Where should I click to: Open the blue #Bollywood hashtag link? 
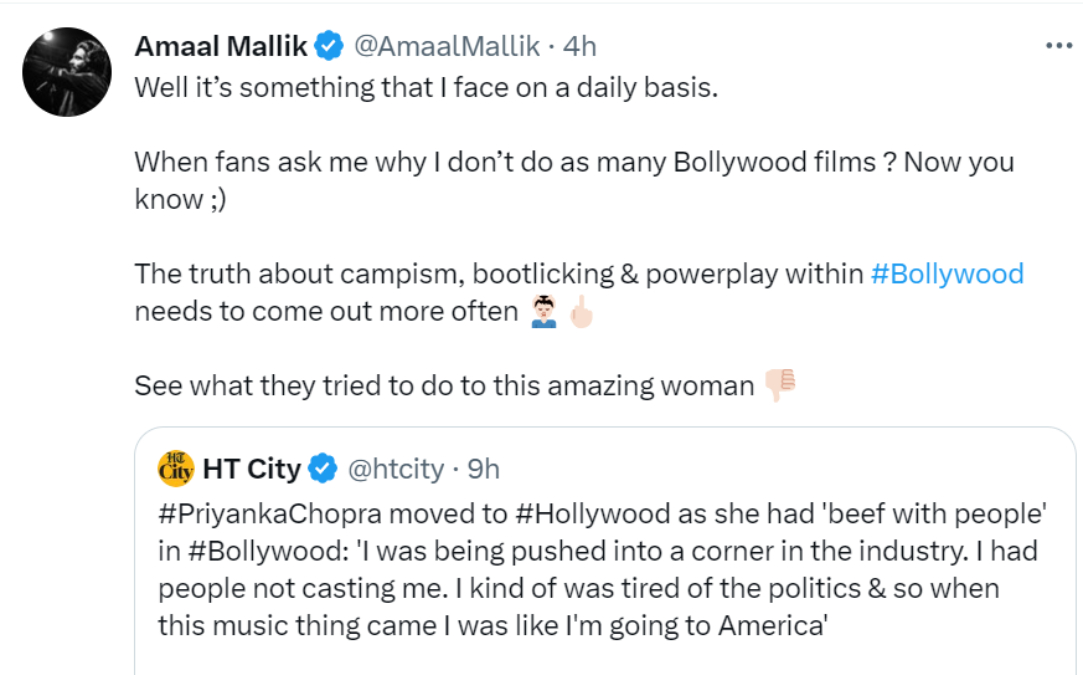pyautogui.click(x=947, y=274)
